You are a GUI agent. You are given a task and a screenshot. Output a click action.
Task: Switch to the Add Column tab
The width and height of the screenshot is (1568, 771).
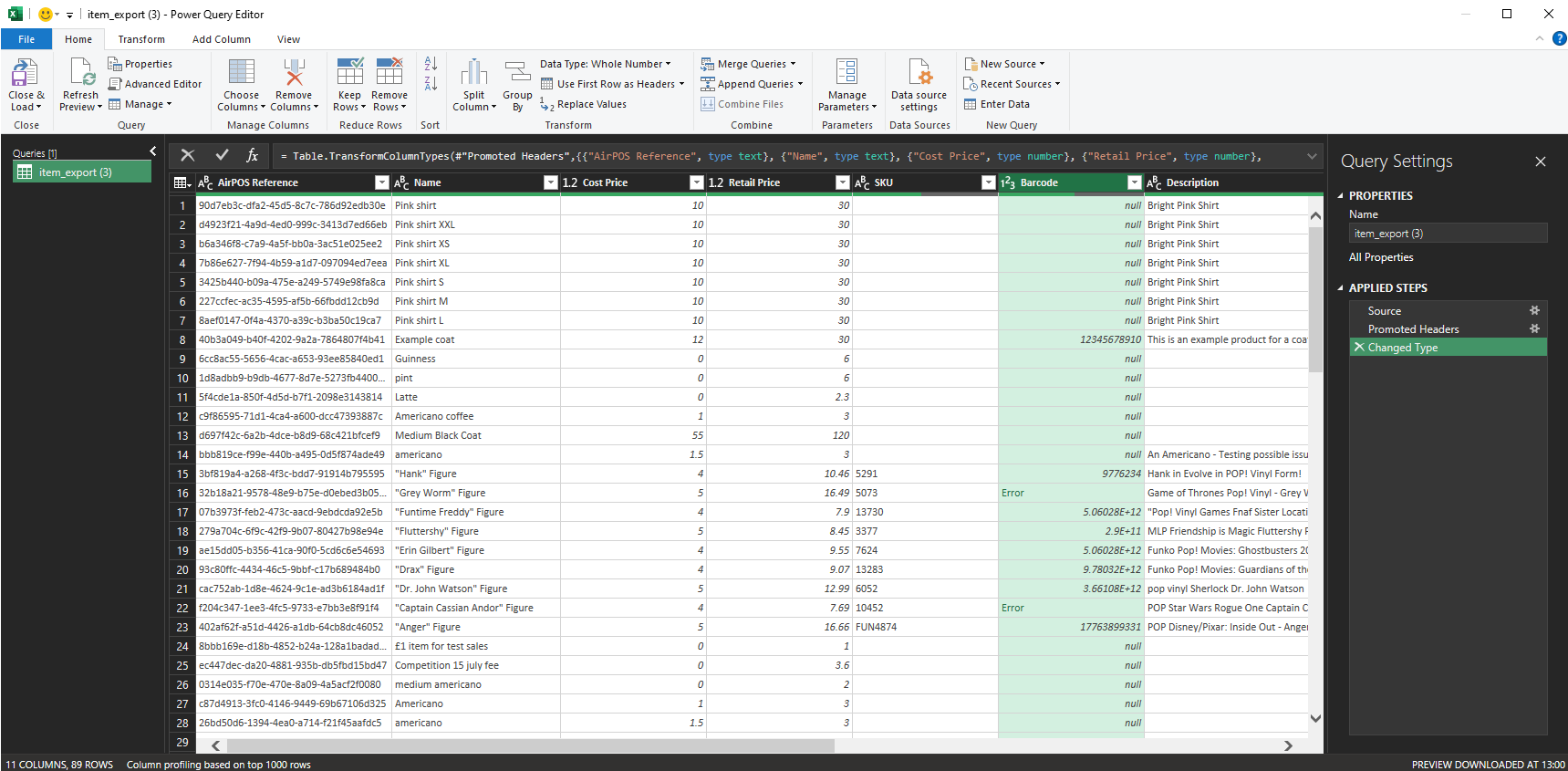(222, 39)
